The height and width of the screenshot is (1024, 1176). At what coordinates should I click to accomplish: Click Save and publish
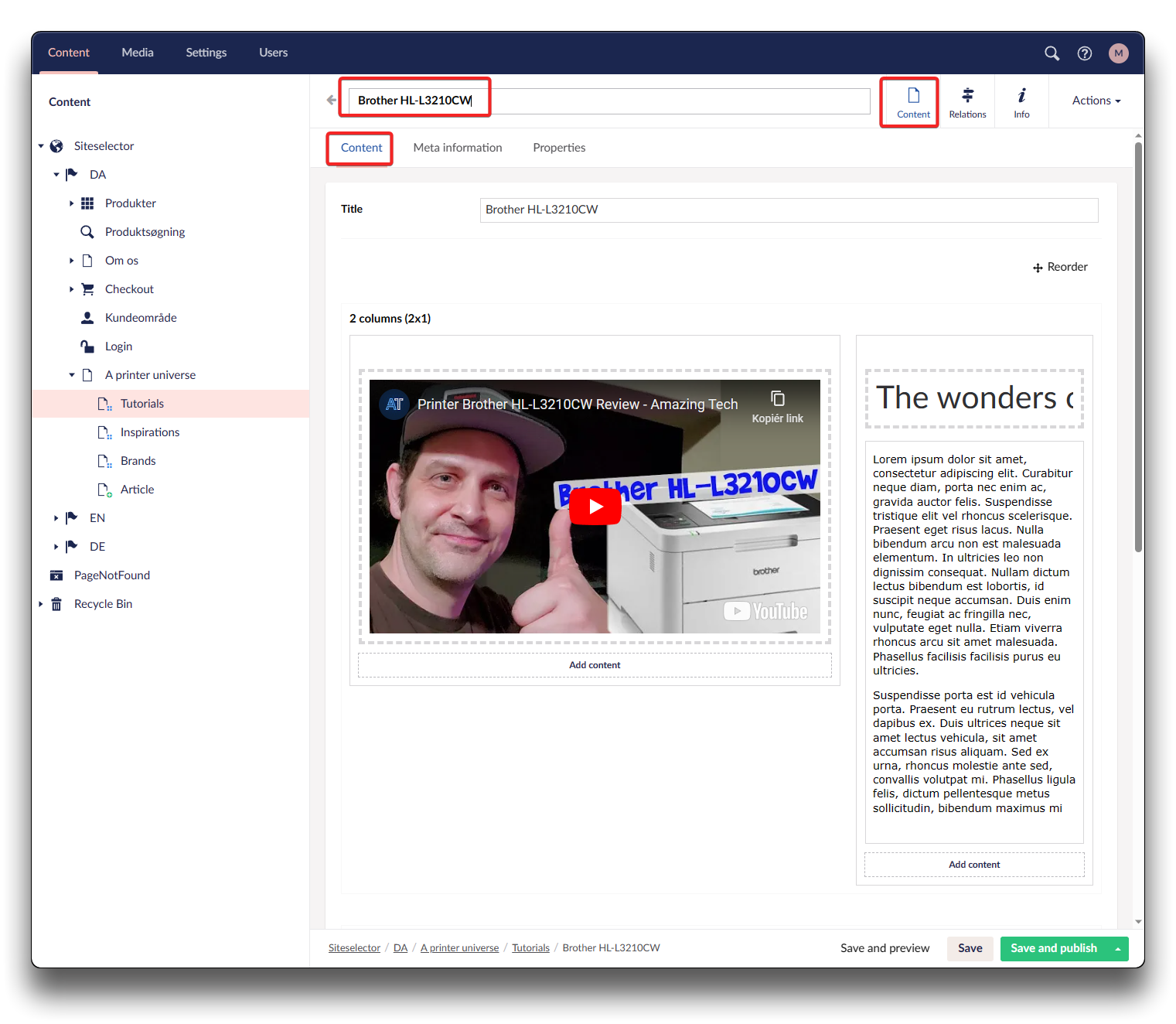point(1054,949)
